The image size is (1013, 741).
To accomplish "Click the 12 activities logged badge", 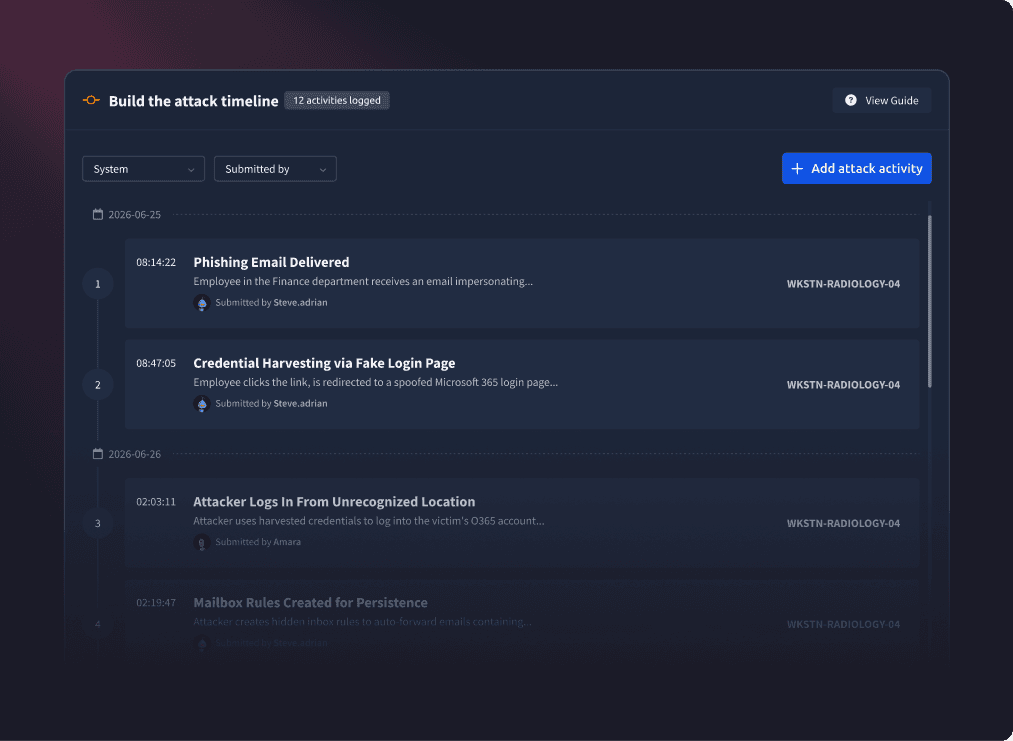I will [x=337, y=100].
